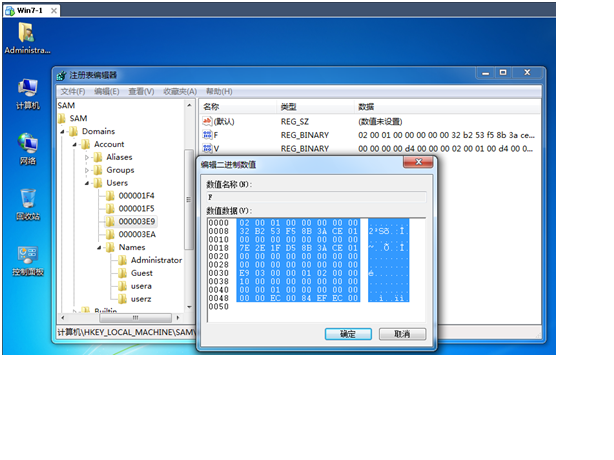Click the usera folder icon

tap(123, 286)
